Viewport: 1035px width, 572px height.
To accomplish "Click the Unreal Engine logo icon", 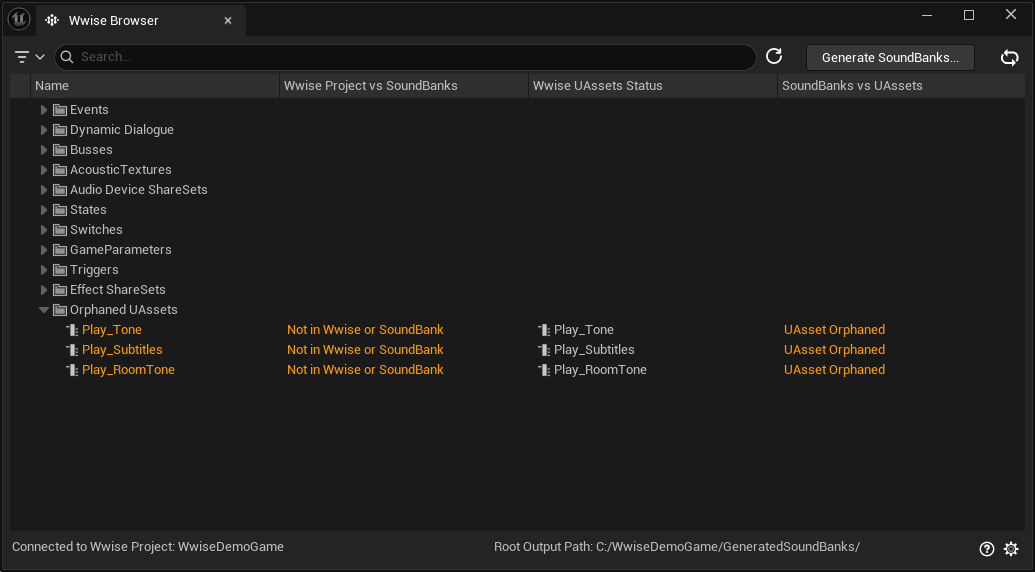I will point(19,20).
